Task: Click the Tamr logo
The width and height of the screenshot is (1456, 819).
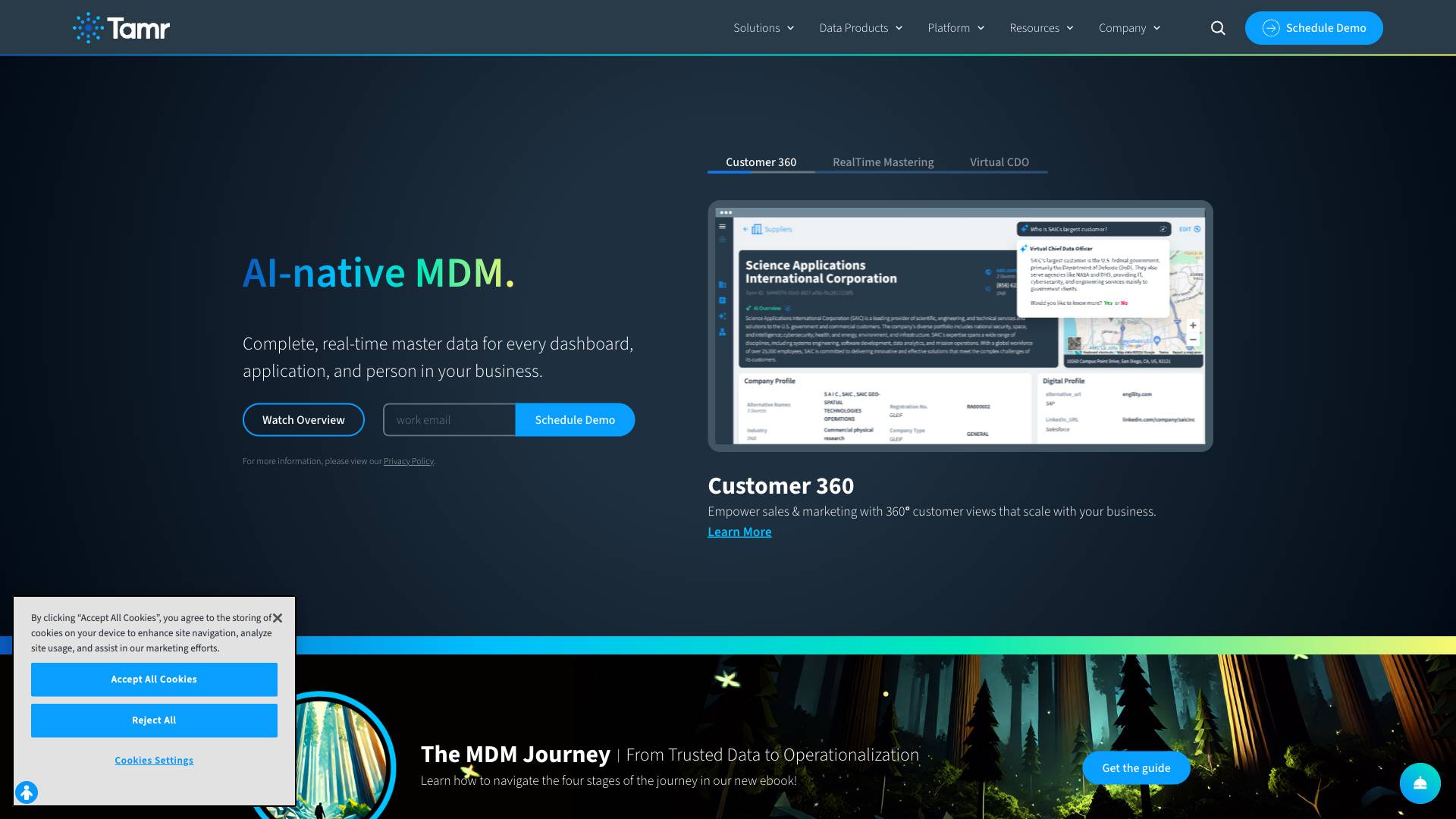Action: click(x=121, y=28)
